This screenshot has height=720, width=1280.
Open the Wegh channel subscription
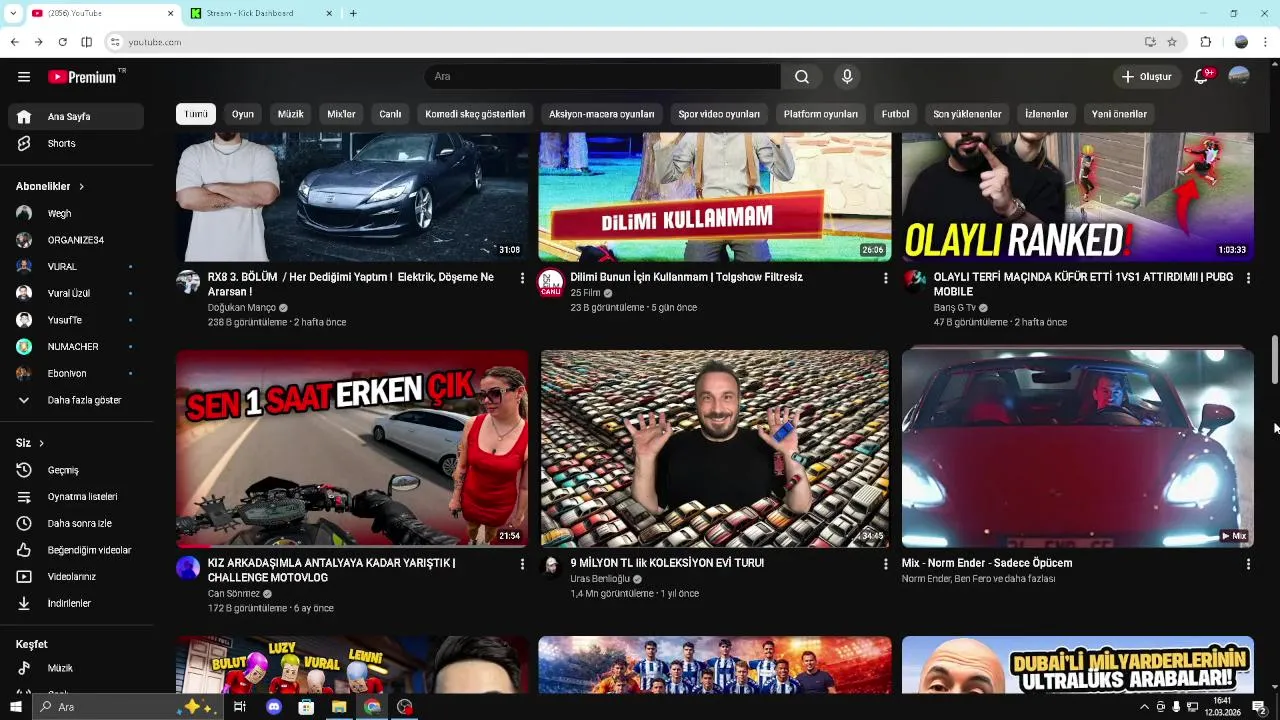[x=76, y=213]
